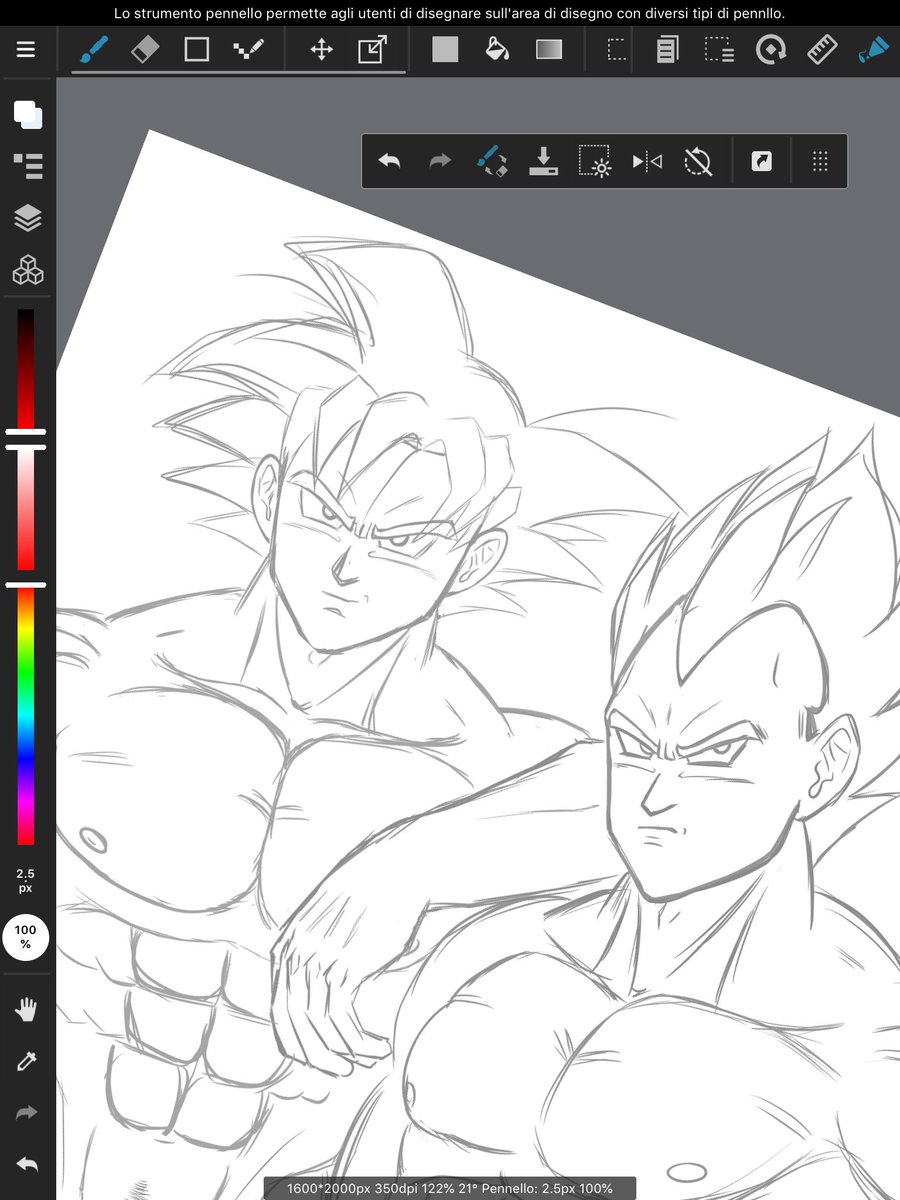
Task: Select the Select Pen tool
Action: (x=718, y=49)
